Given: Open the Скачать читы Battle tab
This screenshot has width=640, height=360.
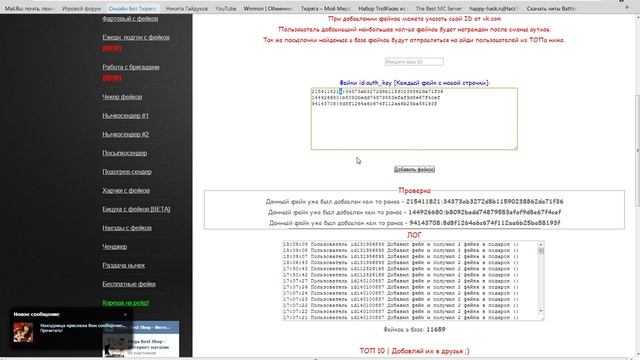Looking at the screenshot, I should pos(551,9).
